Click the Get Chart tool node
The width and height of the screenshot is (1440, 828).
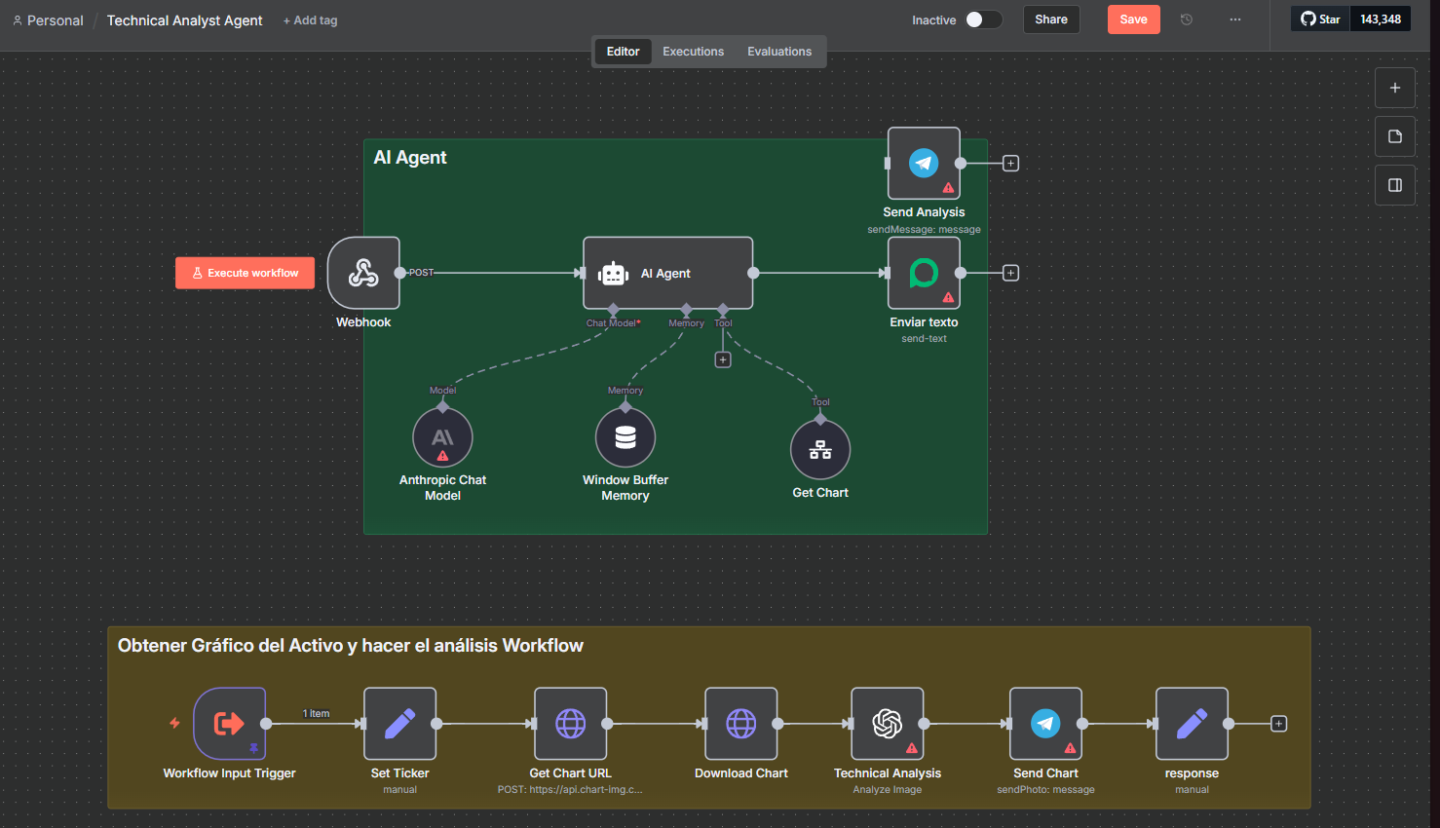pyautogui.click(x=820, y=450)
